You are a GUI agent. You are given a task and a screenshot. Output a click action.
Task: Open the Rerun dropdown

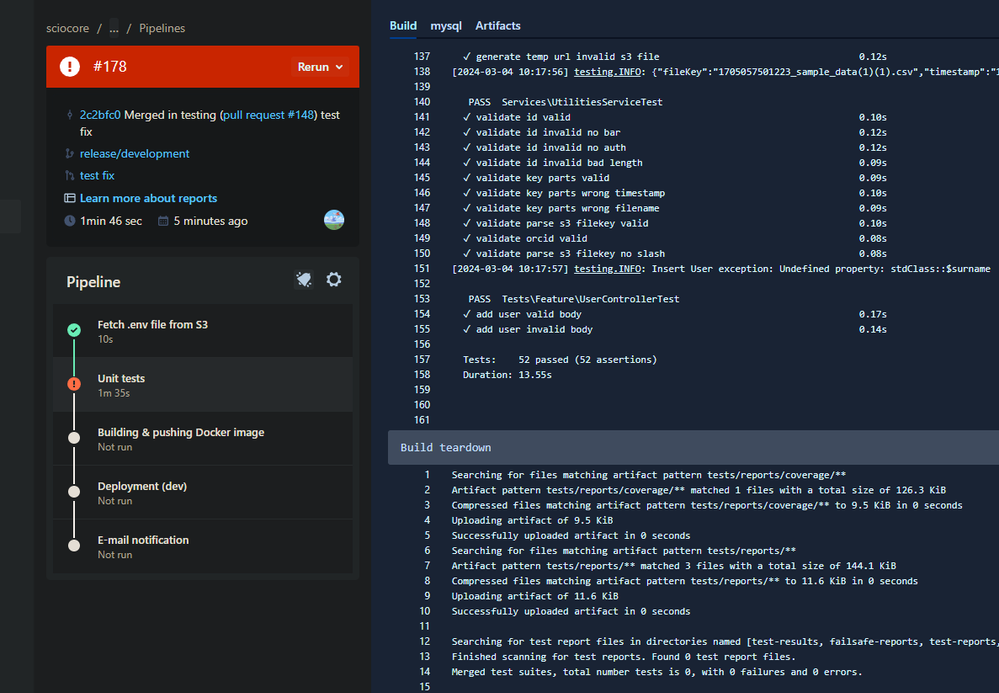pyautogui.click(x=320, y=67)
